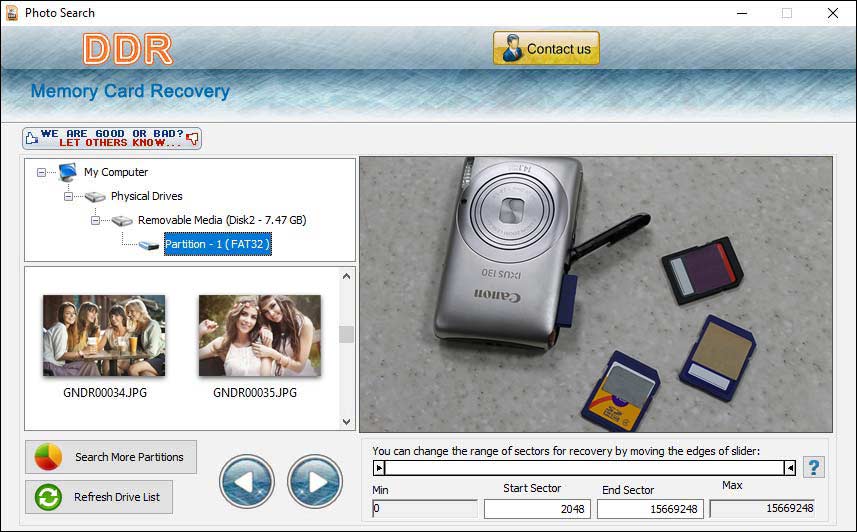Image resolution: width=857 pixels, height=532 pixels.
Task: Click the Partition - 1 drive icon
Action: pyautogui.click(x=149, y=245)
